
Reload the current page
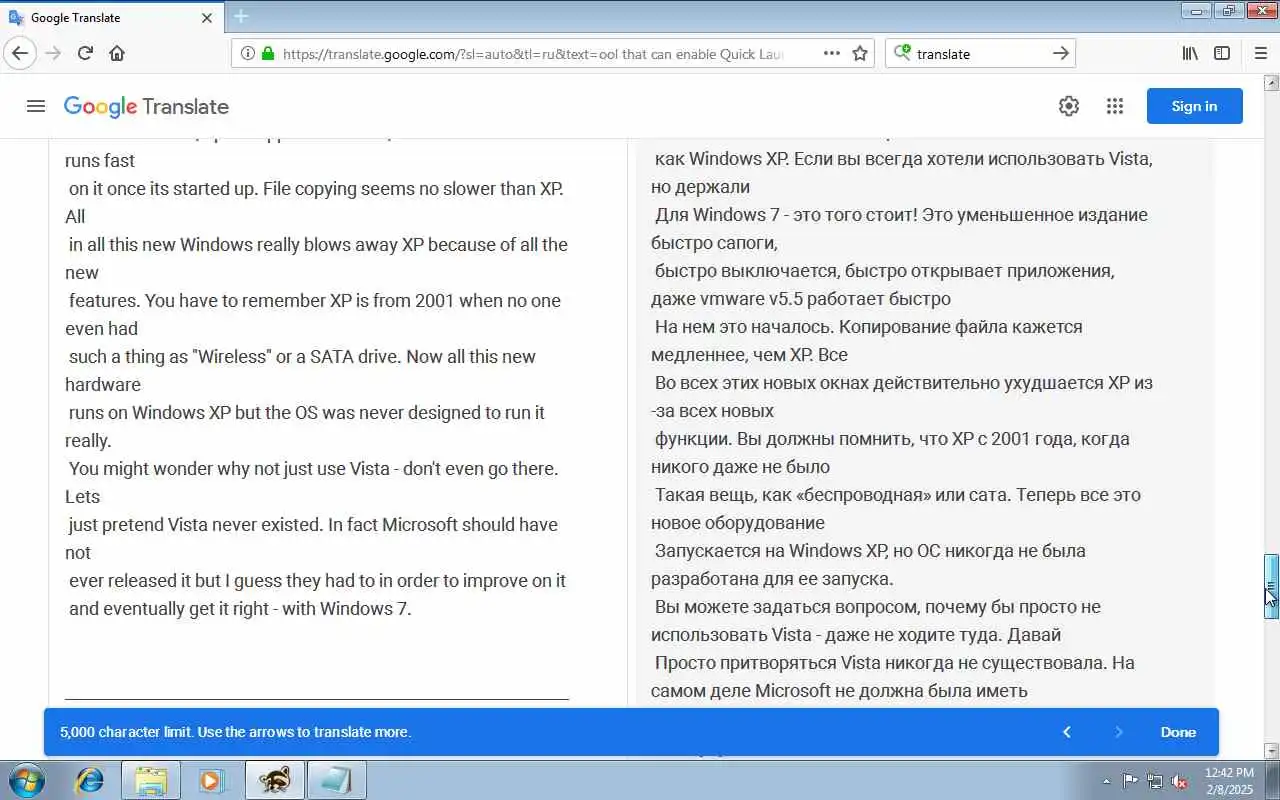[x=85, y=53]
